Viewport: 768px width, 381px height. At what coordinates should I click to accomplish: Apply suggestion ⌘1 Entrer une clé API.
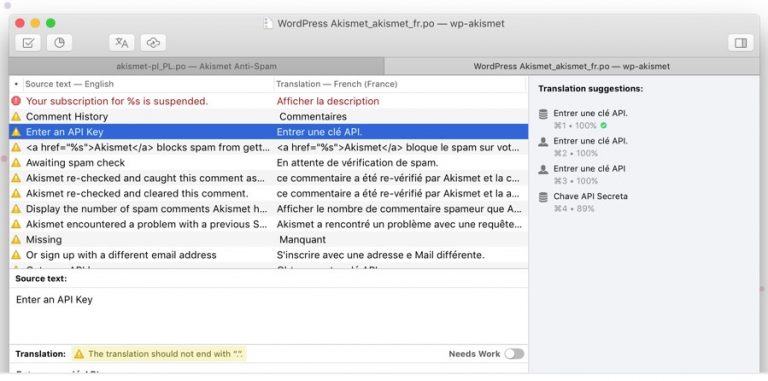click(590, 119)
